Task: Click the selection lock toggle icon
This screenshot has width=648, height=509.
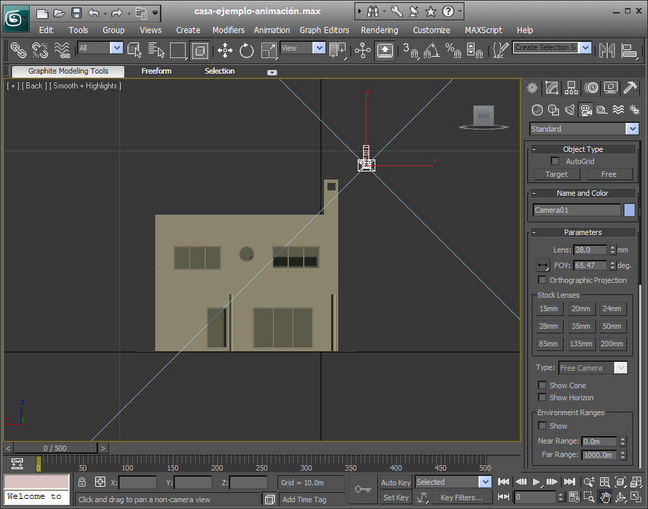Action: pos(84,482)
